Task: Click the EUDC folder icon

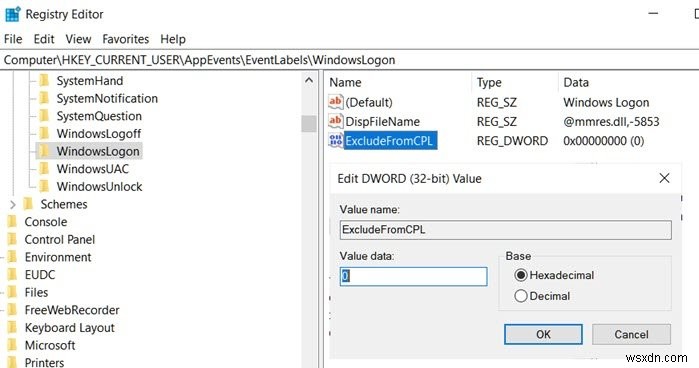Action: click(12, 275)
